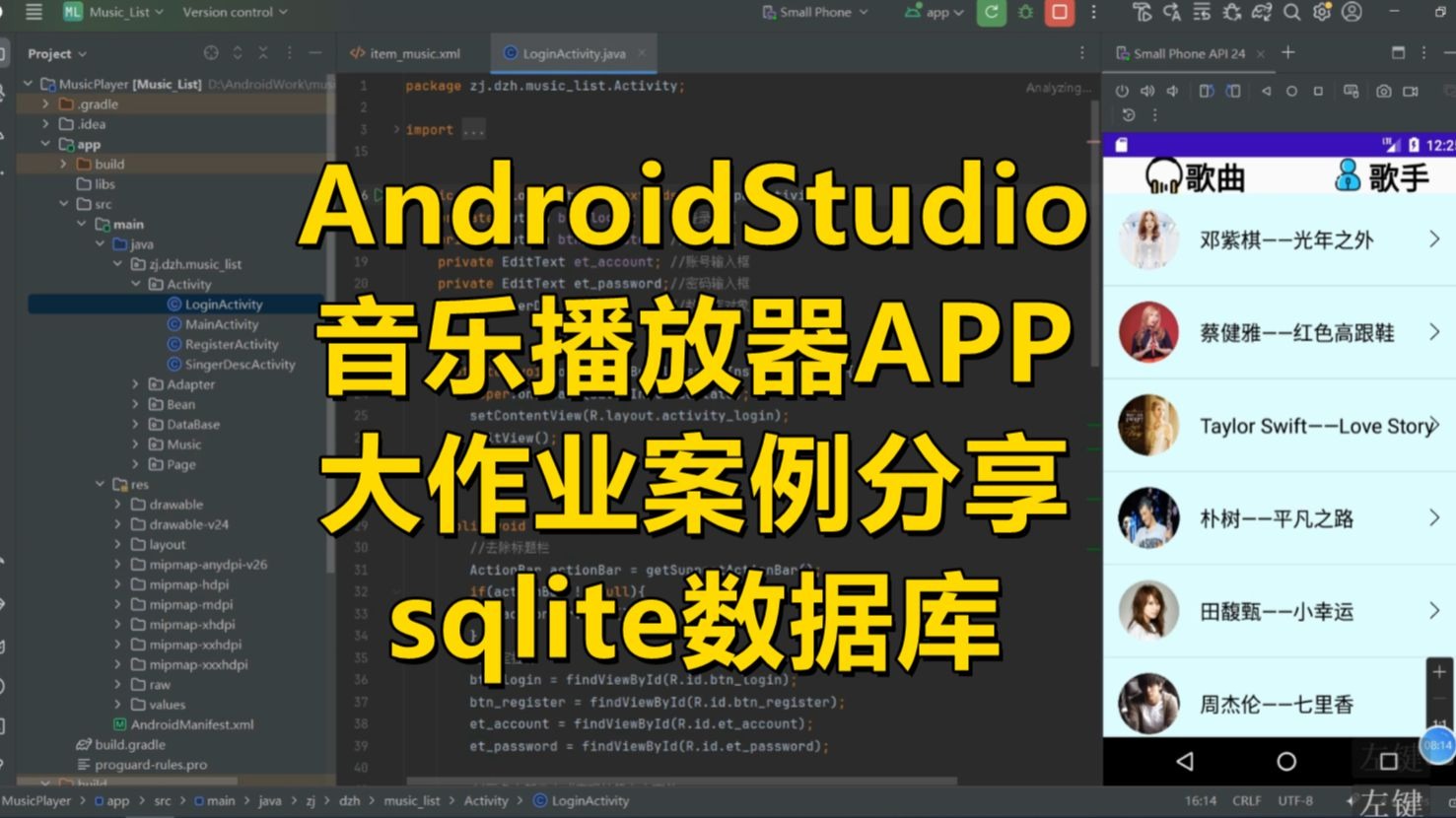This screenshot has width=1456, height=818.
Task: Run the app using green play icon
Action: (x=991, y=12)
